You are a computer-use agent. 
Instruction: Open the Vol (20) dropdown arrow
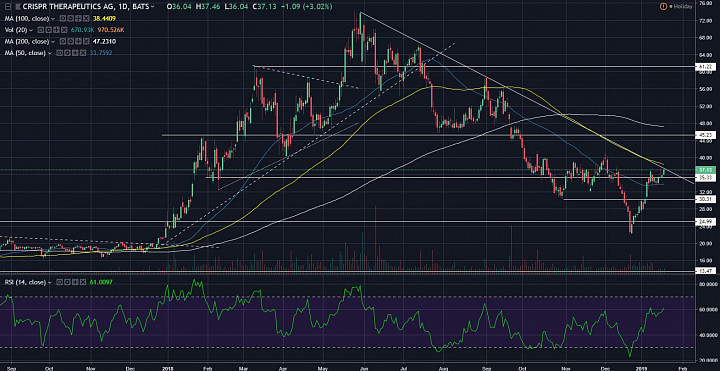click(31, 30)
